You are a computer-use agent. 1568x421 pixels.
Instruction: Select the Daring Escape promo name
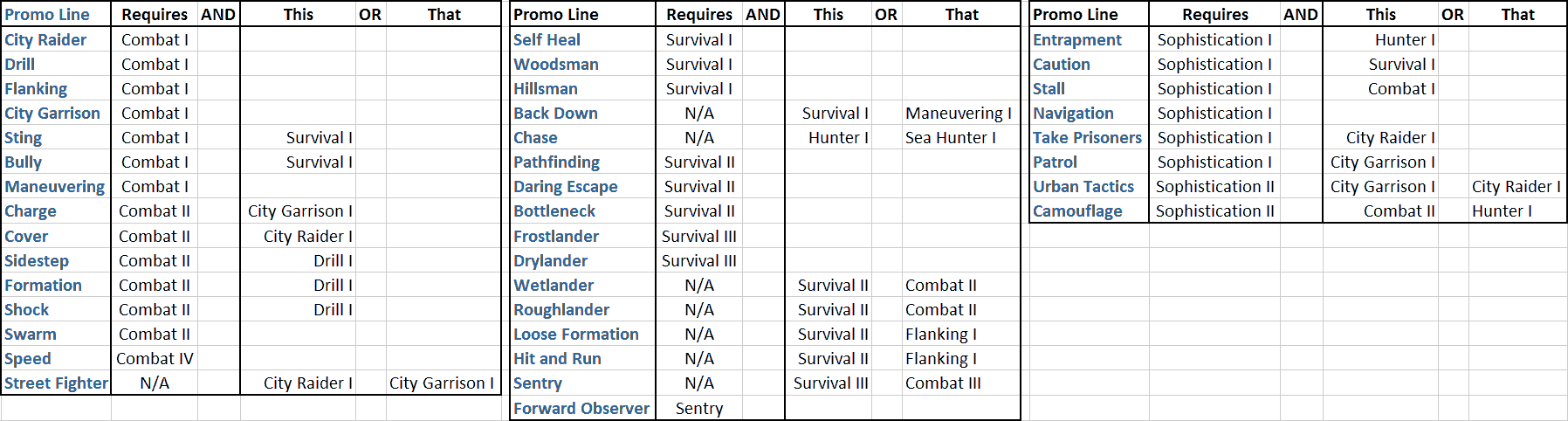click(x=565, y=186)
